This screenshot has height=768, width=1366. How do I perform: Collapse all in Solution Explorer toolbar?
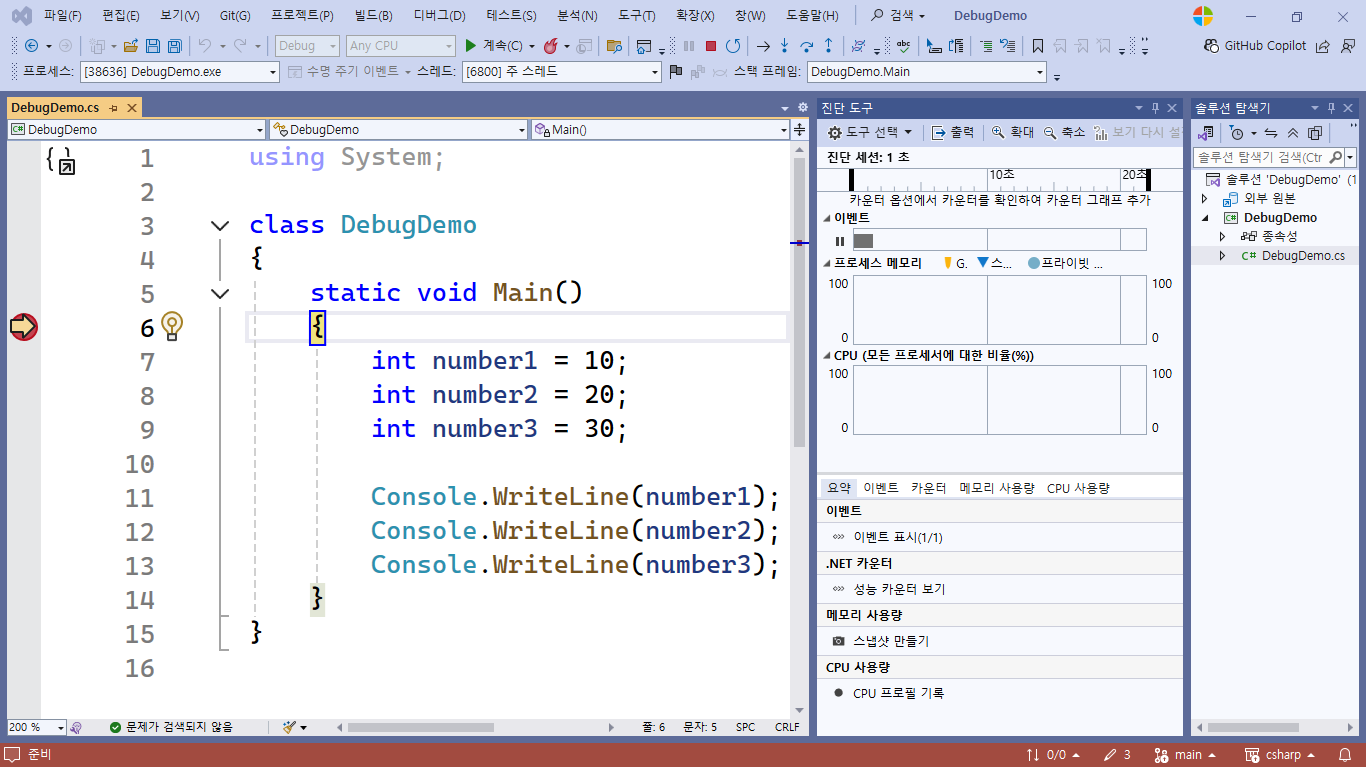[x=1293, y=133]
